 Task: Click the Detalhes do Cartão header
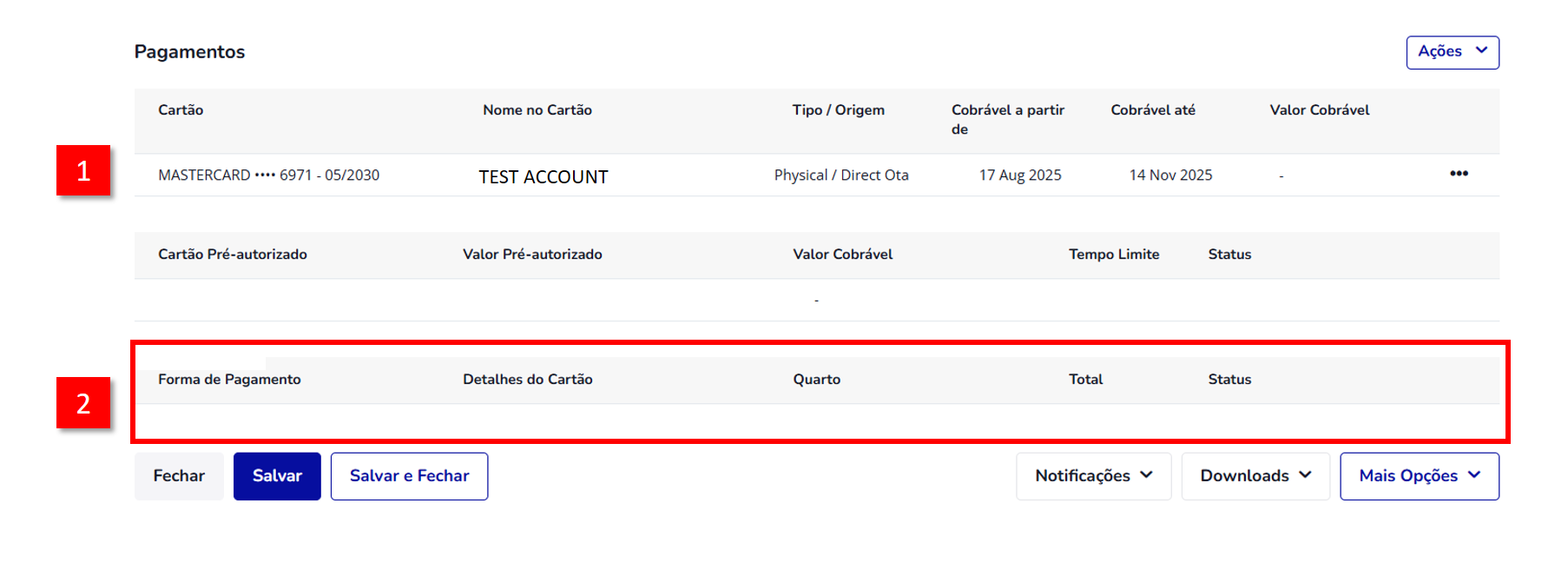[528, 380]
